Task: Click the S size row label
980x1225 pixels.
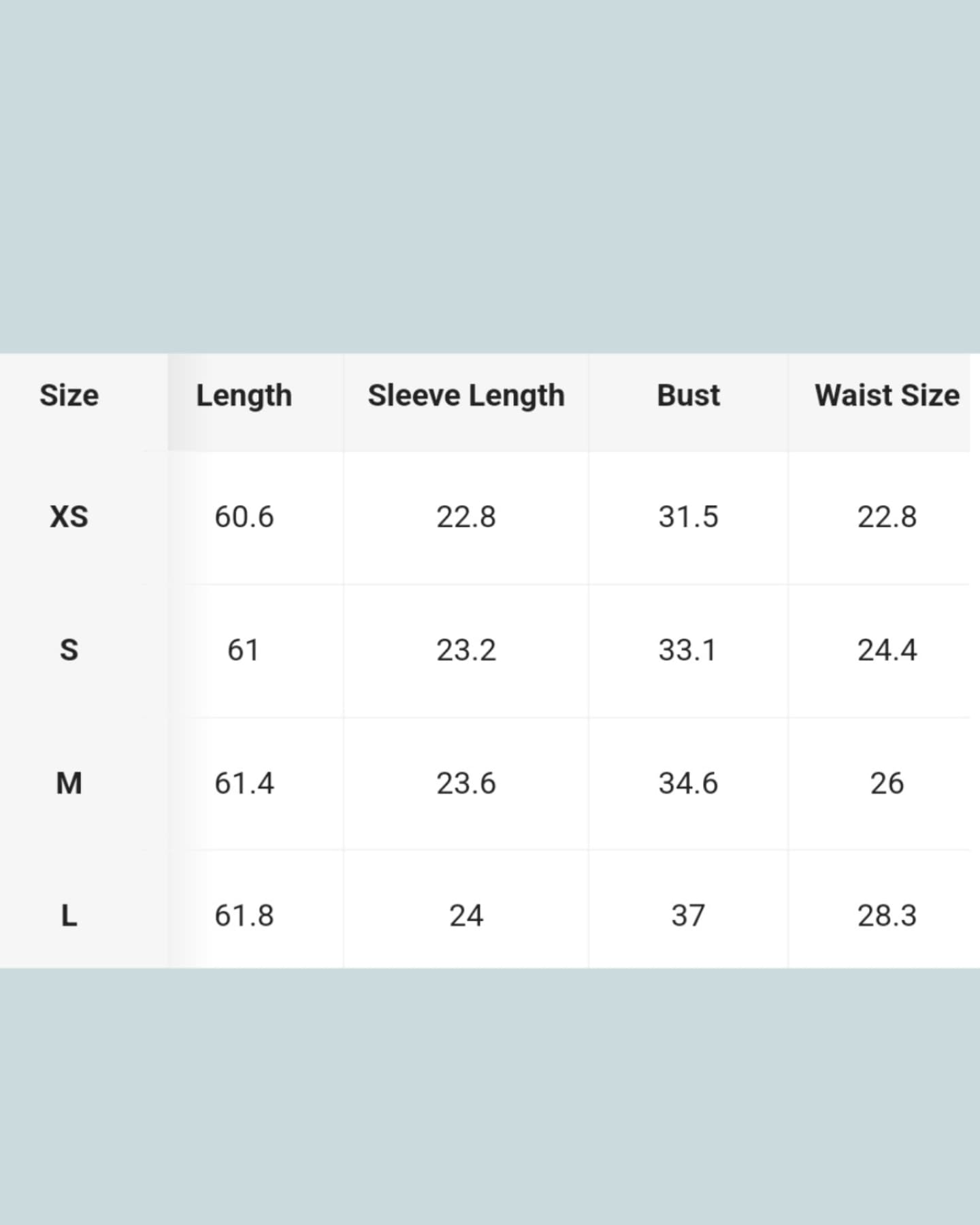Action: pyautogui.click(x=69, y=650)
